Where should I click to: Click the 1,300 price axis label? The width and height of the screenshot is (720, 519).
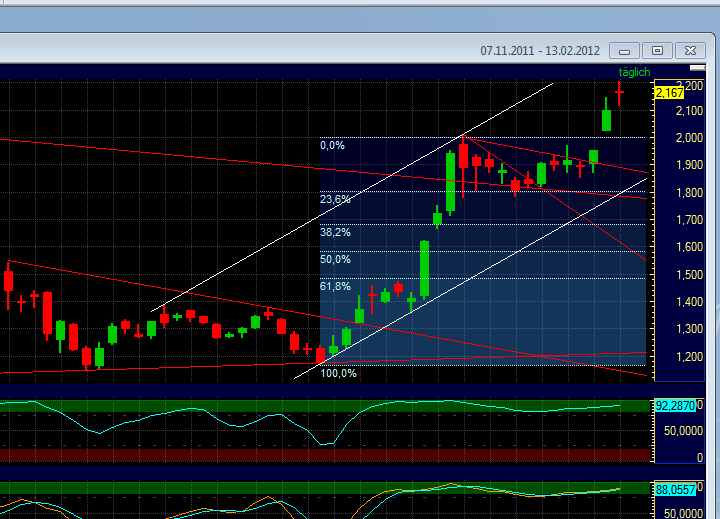pyautogui.click(x=689, y=329)
